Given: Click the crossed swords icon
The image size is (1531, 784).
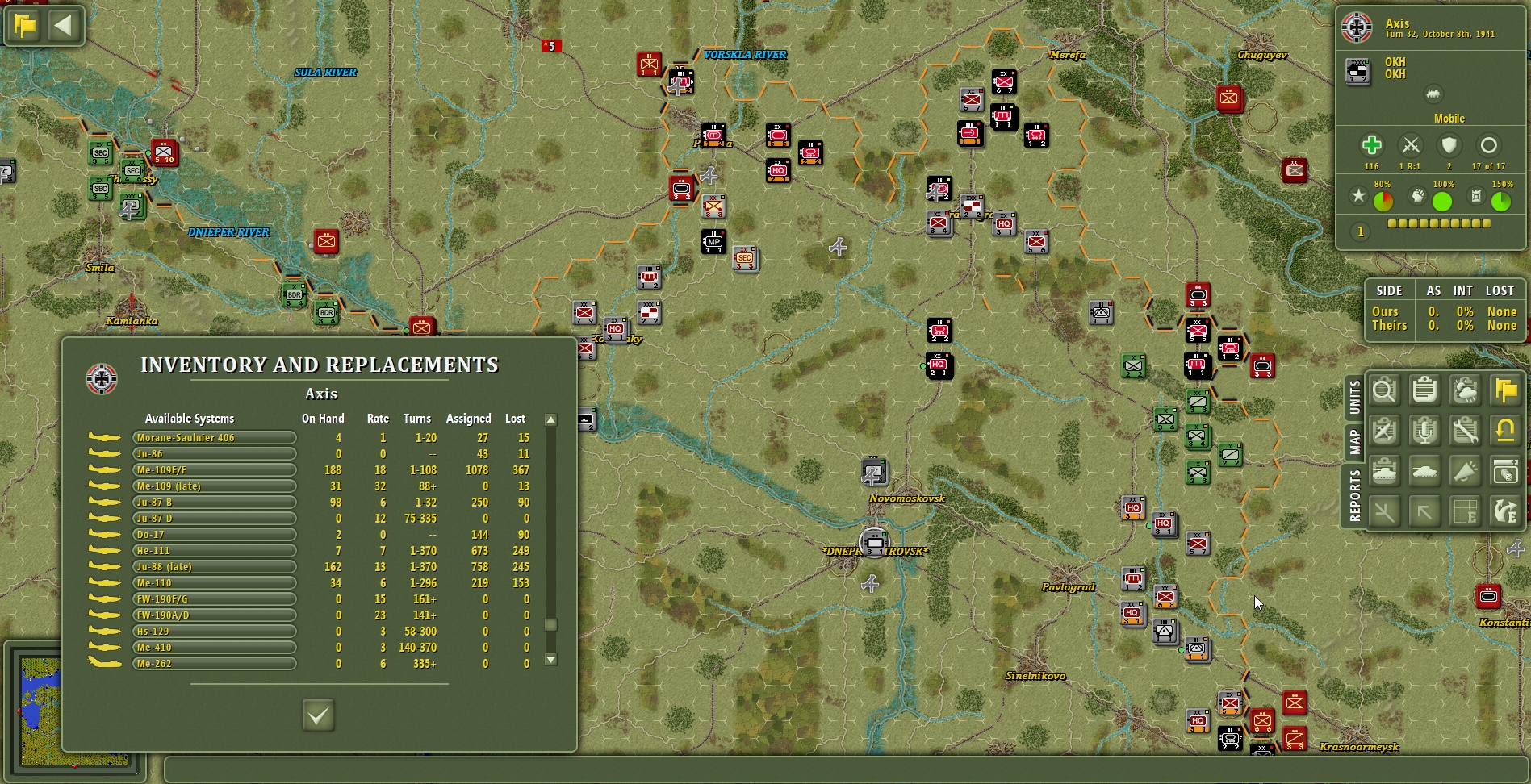Looking at the screenshot, I should pos(1411,145).
